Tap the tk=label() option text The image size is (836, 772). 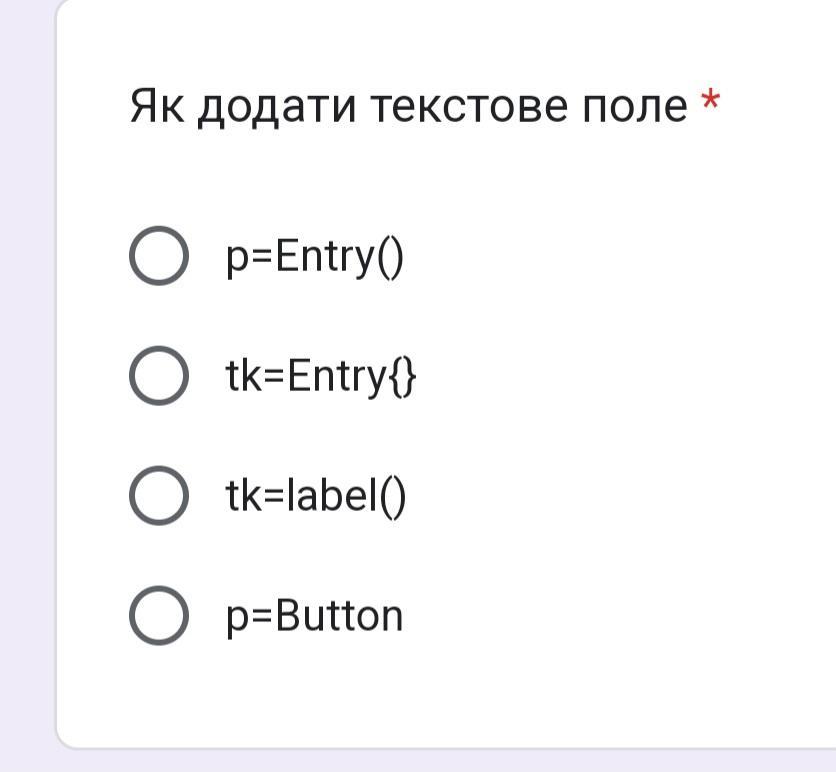pos(315,496)
